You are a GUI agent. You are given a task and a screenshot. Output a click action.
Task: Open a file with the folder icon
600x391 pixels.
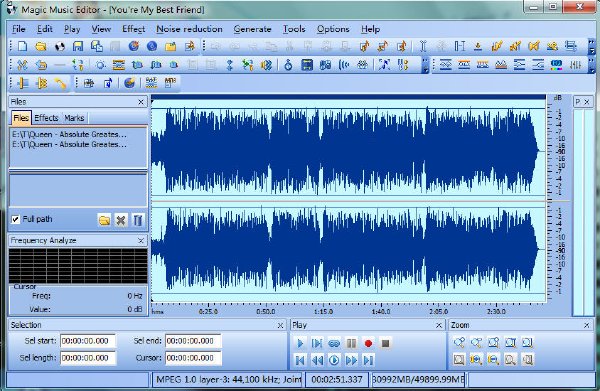point(41,46)
